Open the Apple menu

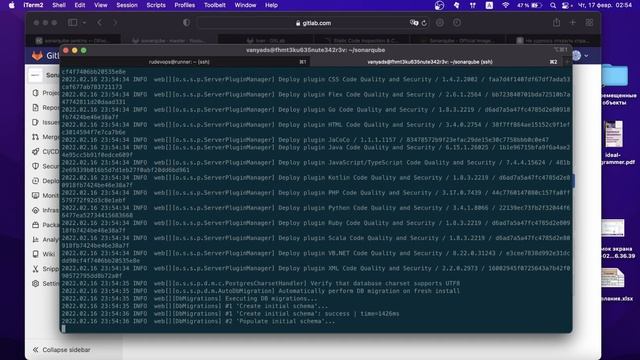[x=11, y=5]
